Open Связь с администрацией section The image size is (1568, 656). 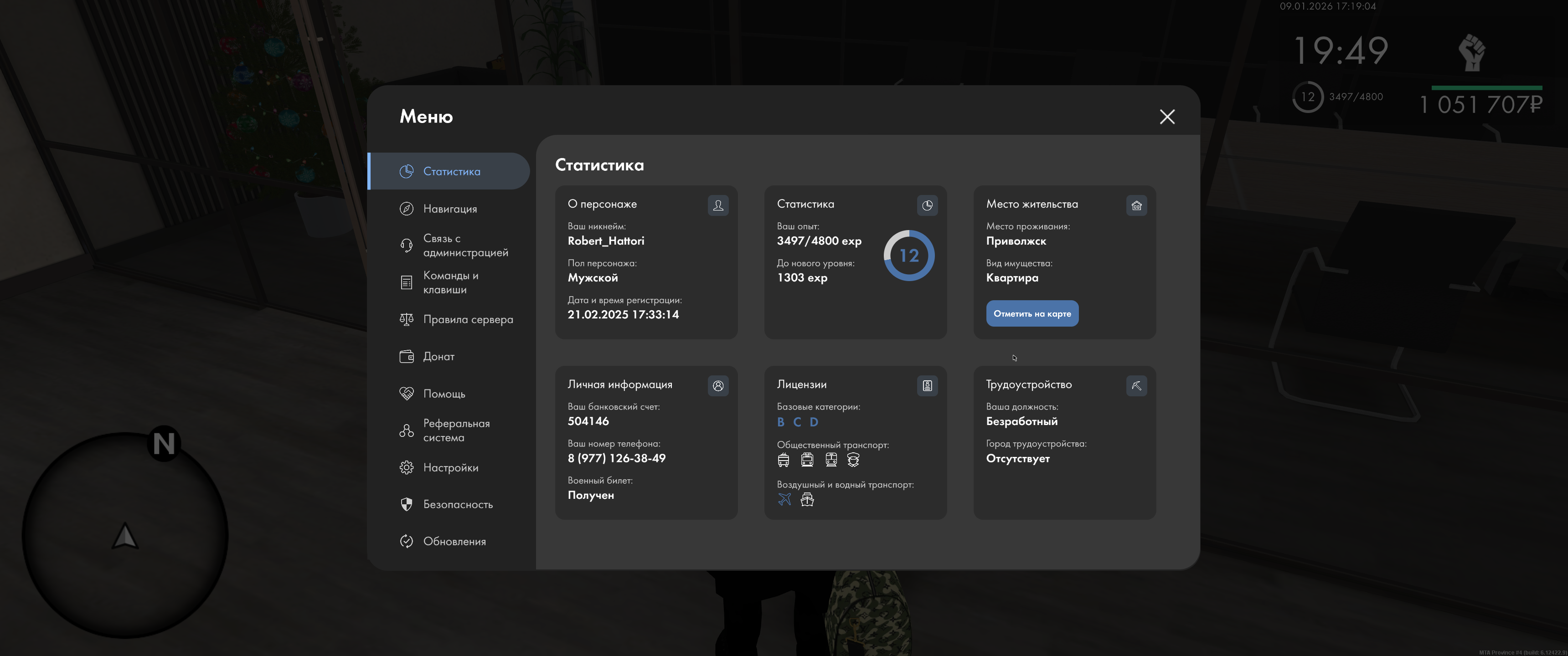465,245
